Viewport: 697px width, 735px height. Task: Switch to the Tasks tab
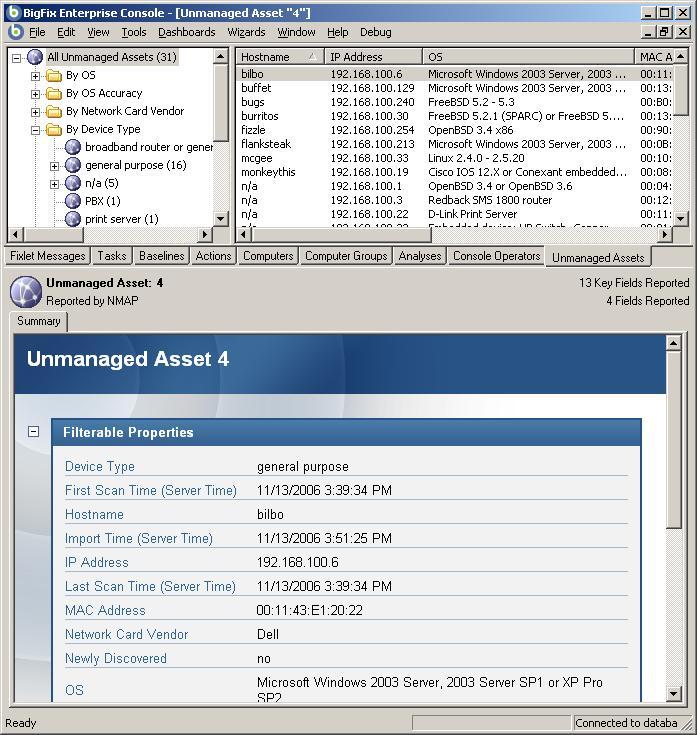(112, 256)
